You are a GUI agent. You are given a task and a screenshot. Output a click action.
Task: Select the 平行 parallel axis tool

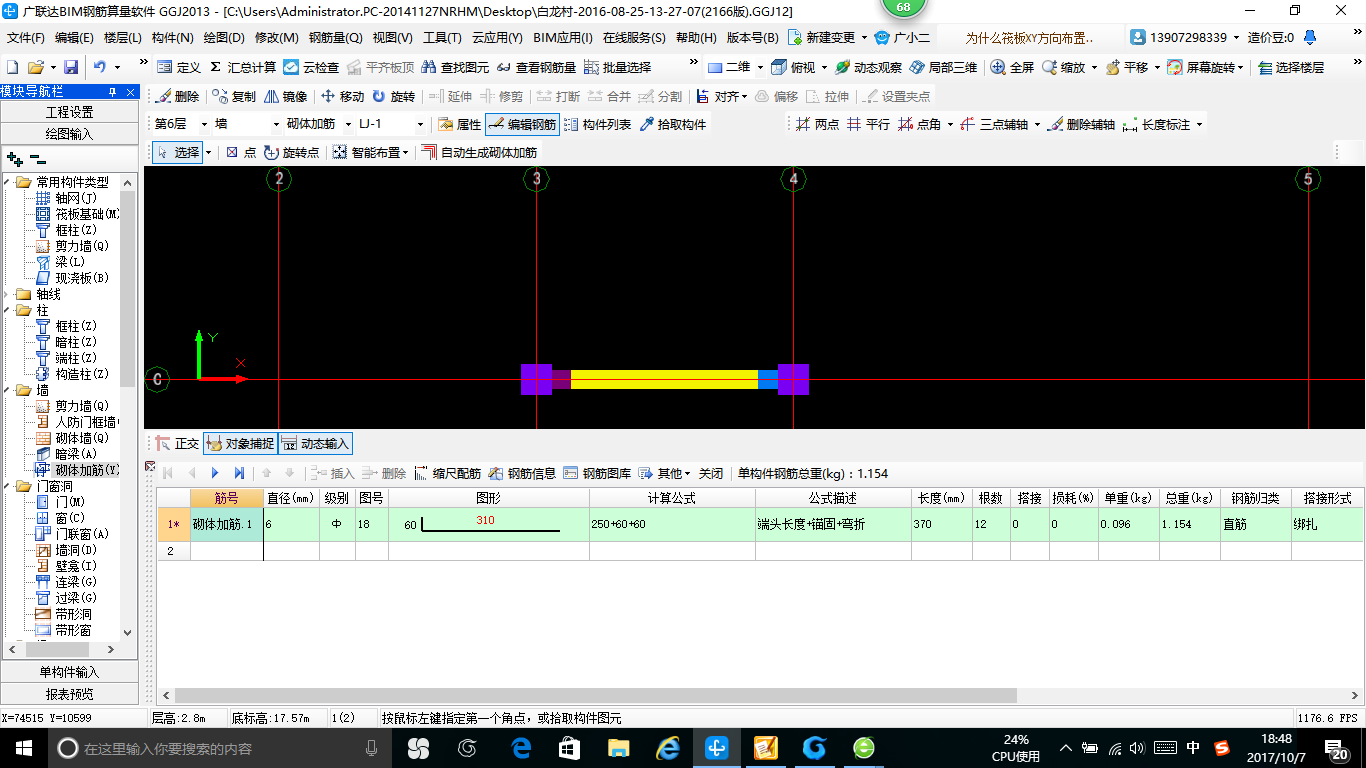tap(868, 125)
